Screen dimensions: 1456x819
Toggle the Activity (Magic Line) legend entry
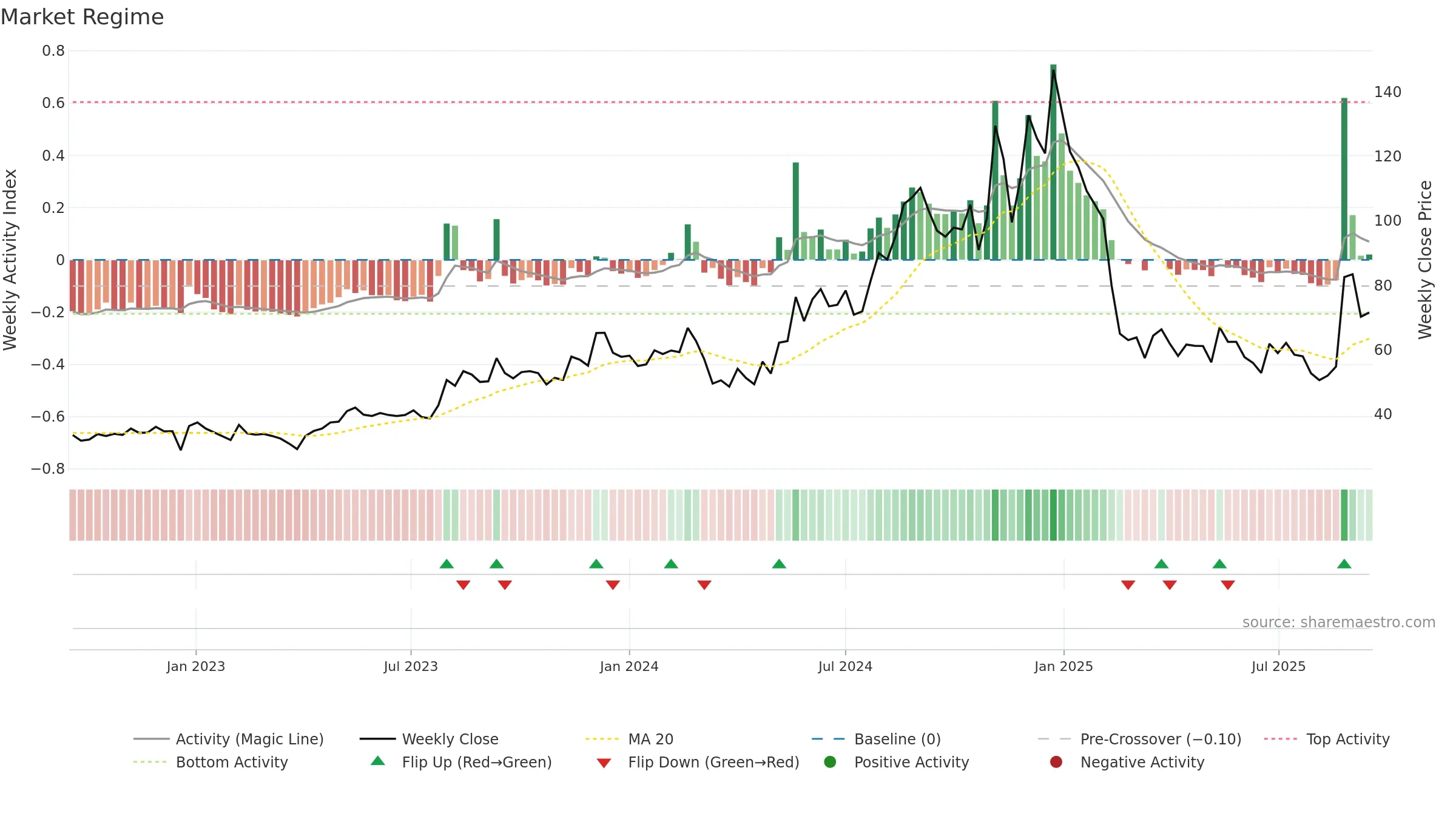pos(229,739)
